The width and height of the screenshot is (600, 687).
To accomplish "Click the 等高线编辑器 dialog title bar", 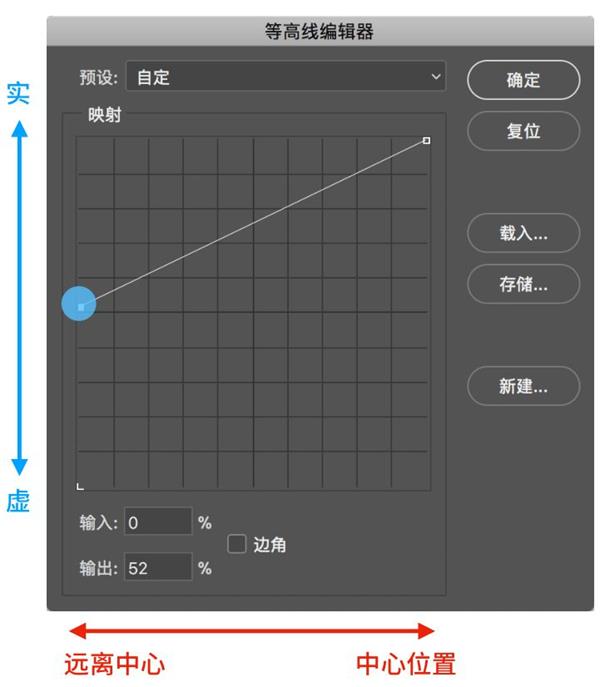I will [320, 31].
